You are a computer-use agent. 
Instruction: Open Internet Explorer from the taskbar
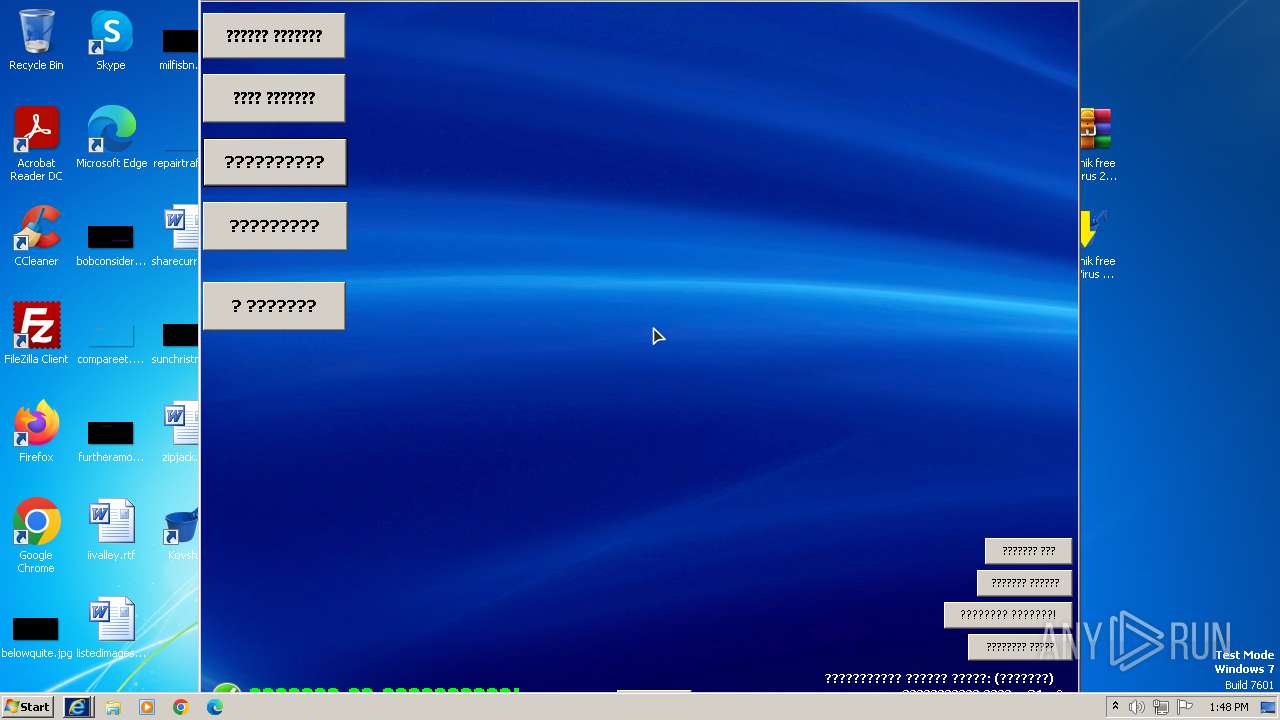[x=77, y=707]
